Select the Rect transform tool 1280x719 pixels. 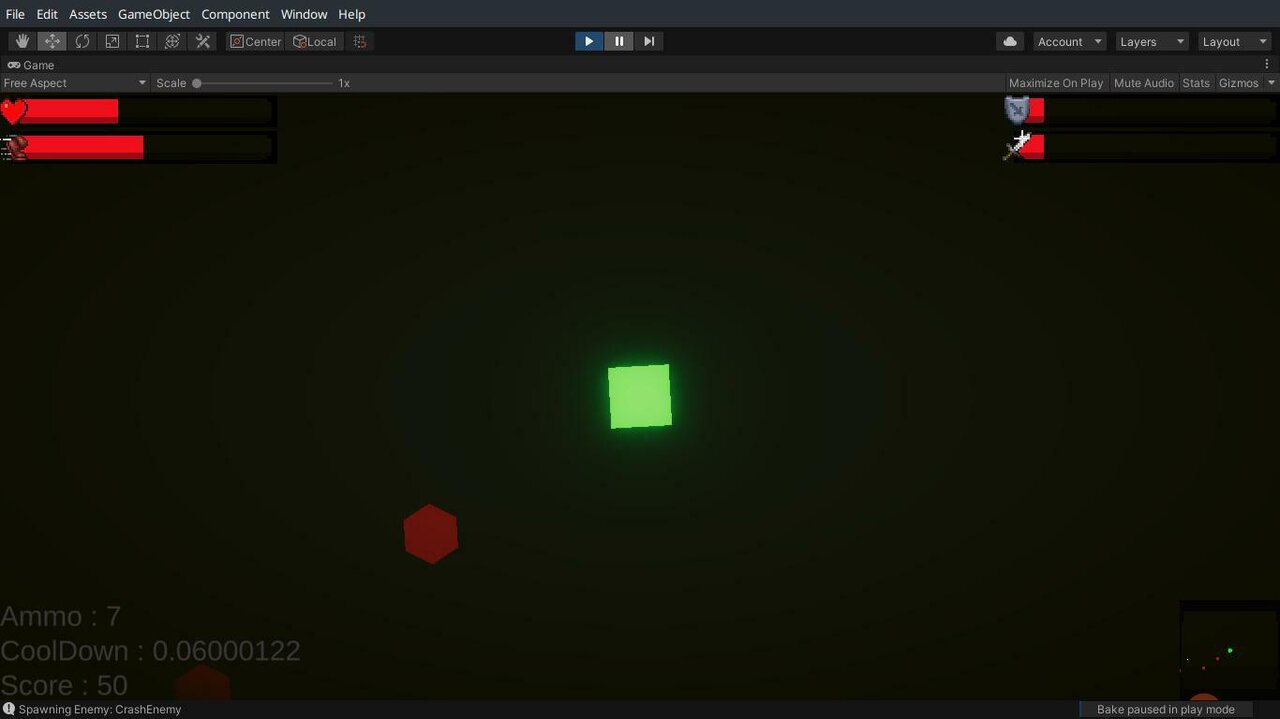point(142,41)
